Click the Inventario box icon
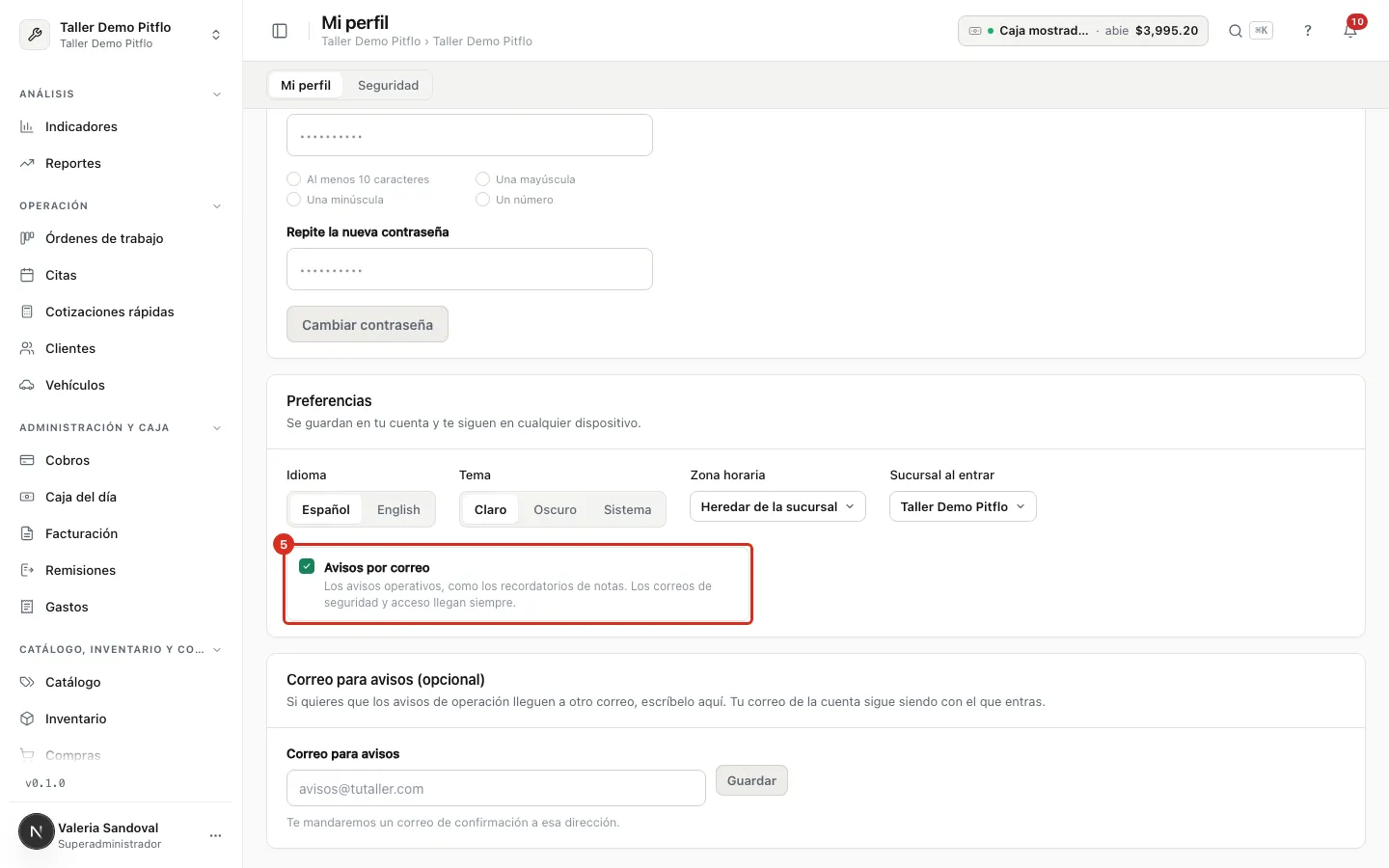The width and height of the screenshot is (1389, 868). click(27, 719)
